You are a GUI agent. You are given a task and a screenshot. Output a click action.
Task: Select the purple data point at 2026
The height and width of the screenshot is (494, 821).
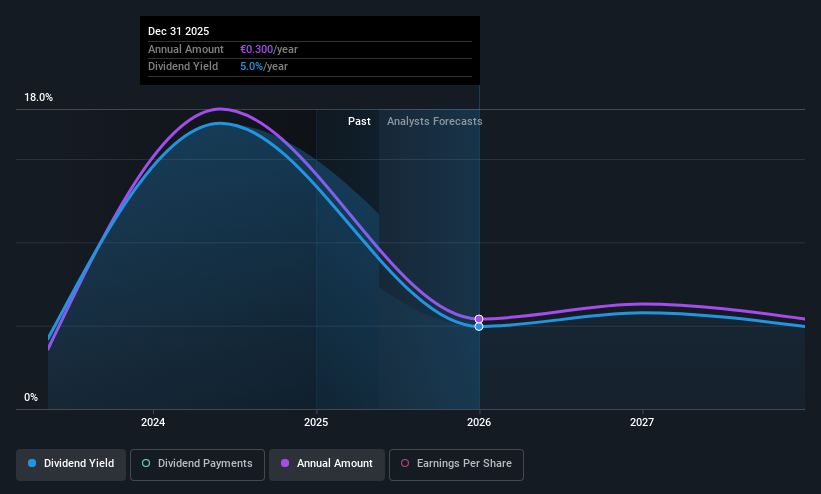tap(479, 319)
